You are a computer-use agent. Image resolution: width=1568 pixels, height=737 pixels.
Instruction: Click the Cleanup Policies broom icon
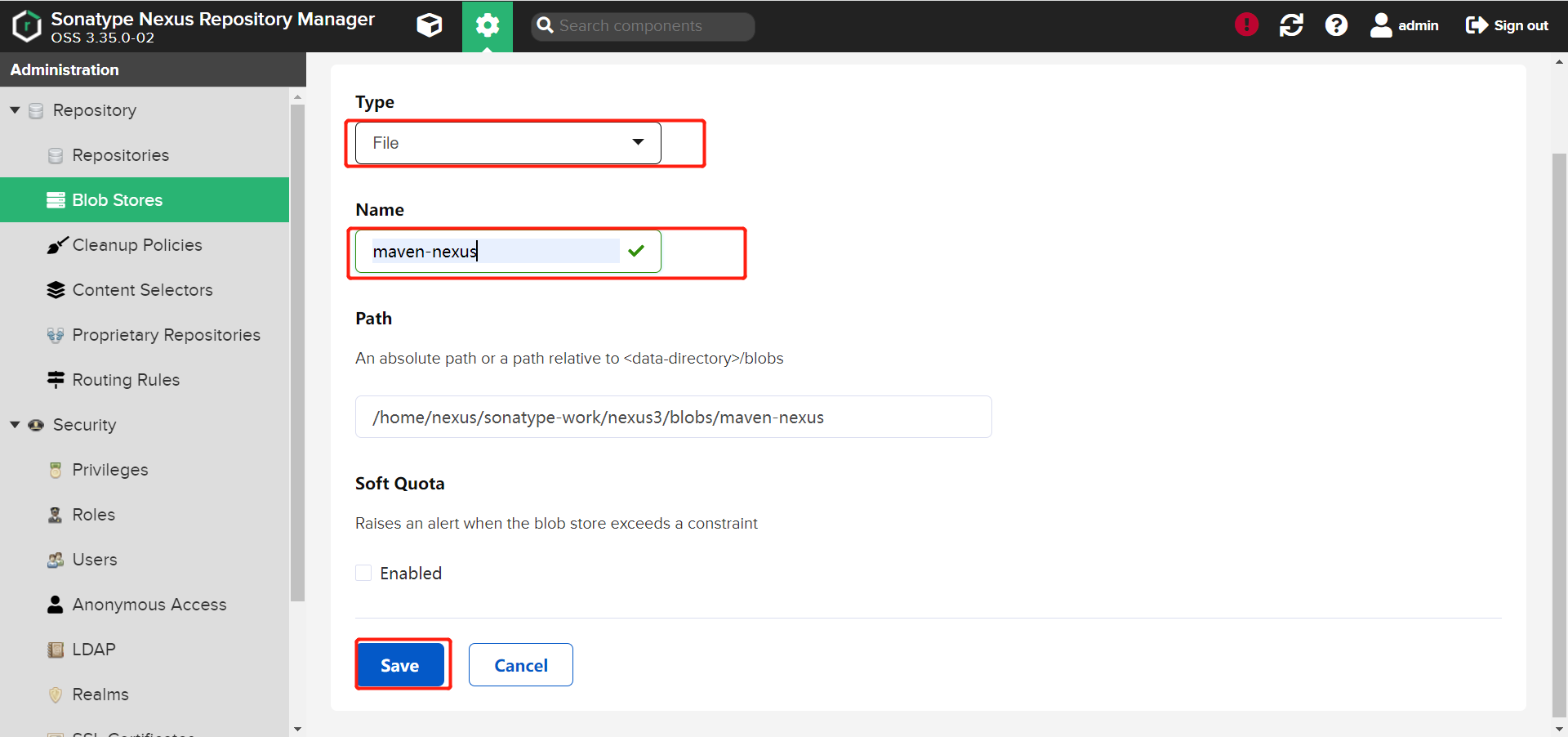tap(56, 245)
